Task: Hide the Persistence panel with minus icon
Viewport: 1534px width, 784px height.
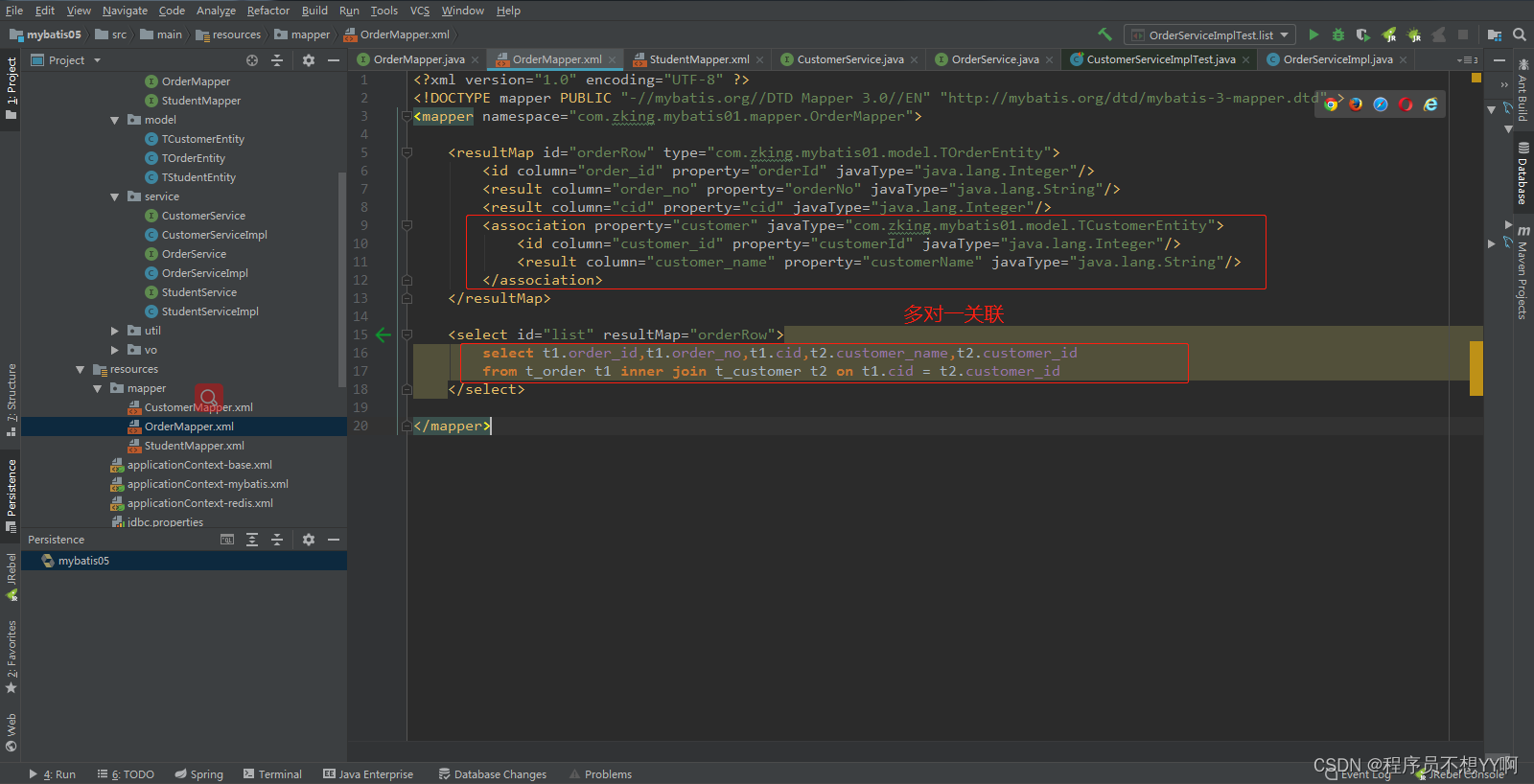Action: pos(334,540)
